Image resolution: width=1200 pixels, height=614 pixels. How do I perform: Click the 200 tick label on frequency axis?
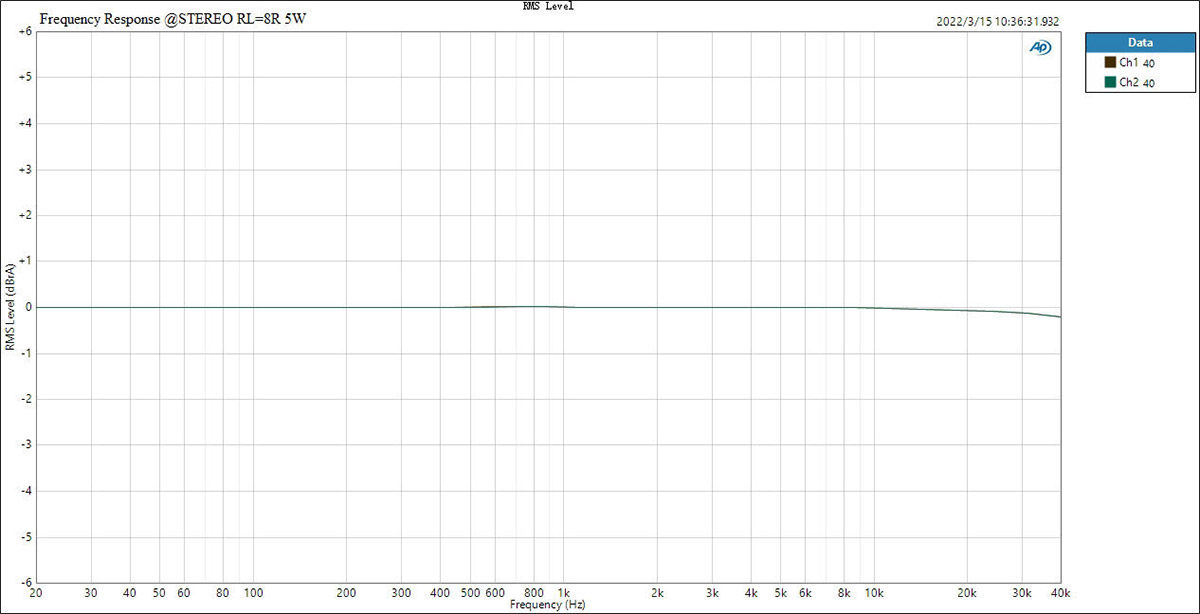point(346,593)
